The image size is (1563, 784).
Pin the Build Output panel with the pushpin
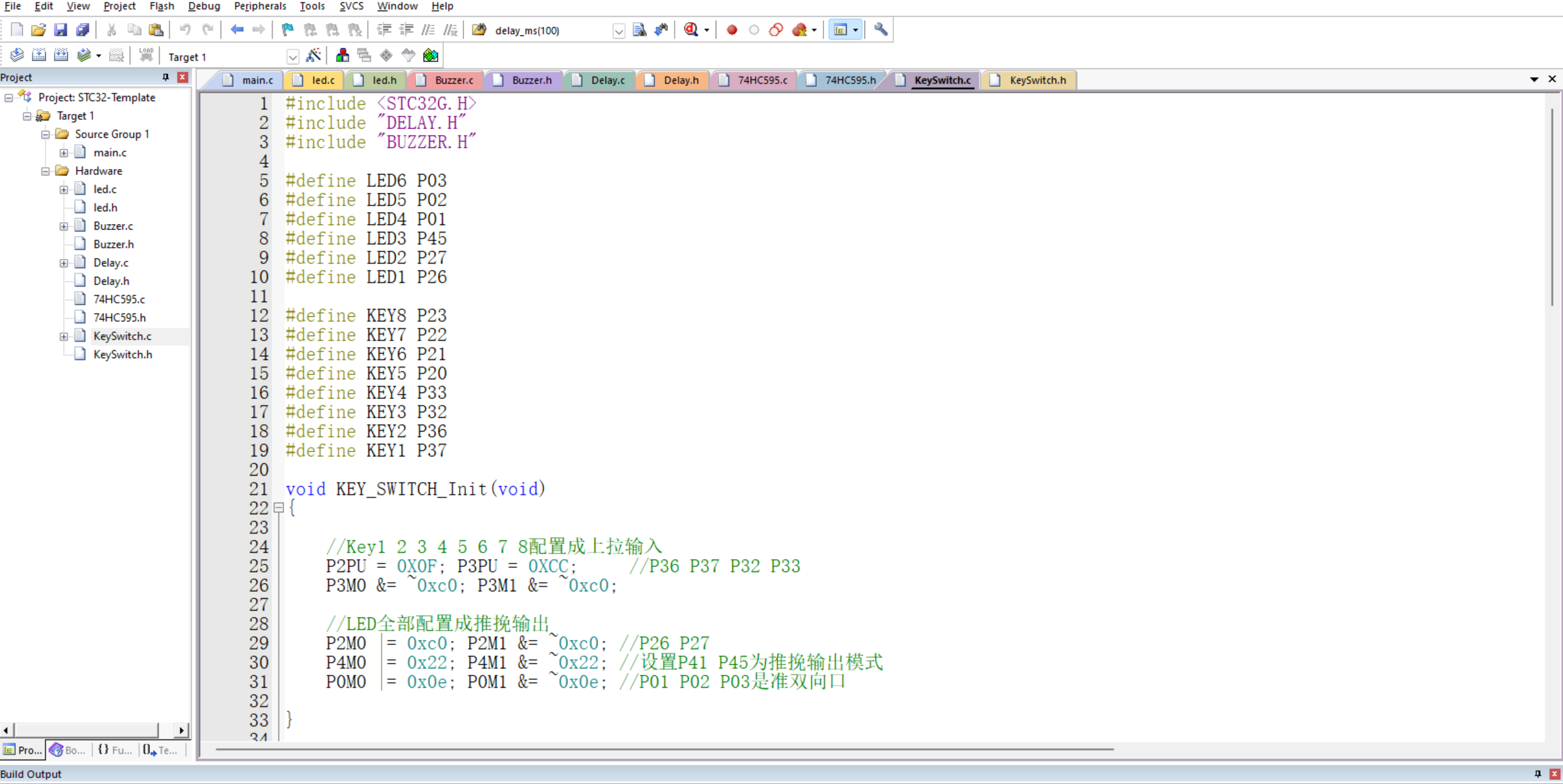(1537, 774)
